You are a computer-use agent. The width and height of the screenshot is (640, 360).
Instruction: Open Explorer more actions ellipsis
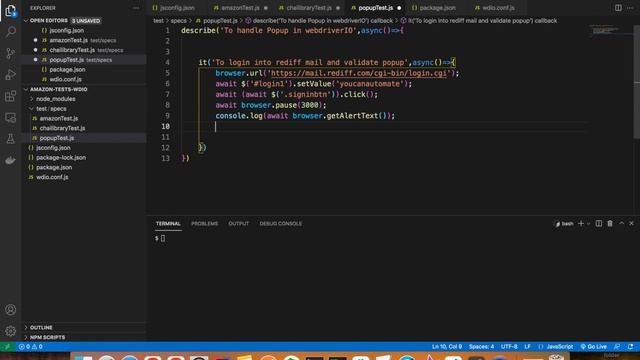click(x=136, y=8)
